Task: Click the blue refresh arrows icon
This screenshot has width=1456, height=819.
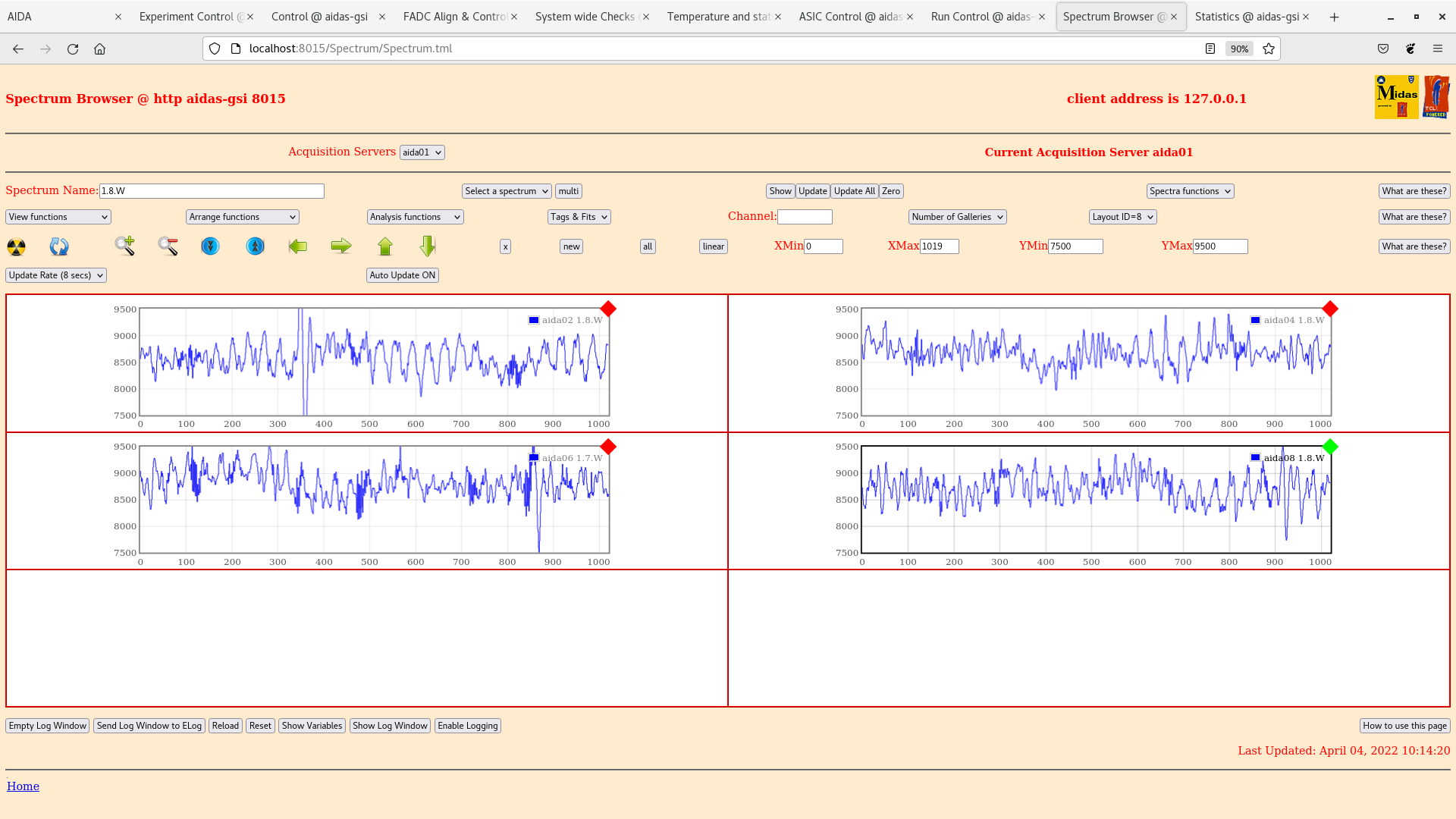Action: click(x=59, y=246)
